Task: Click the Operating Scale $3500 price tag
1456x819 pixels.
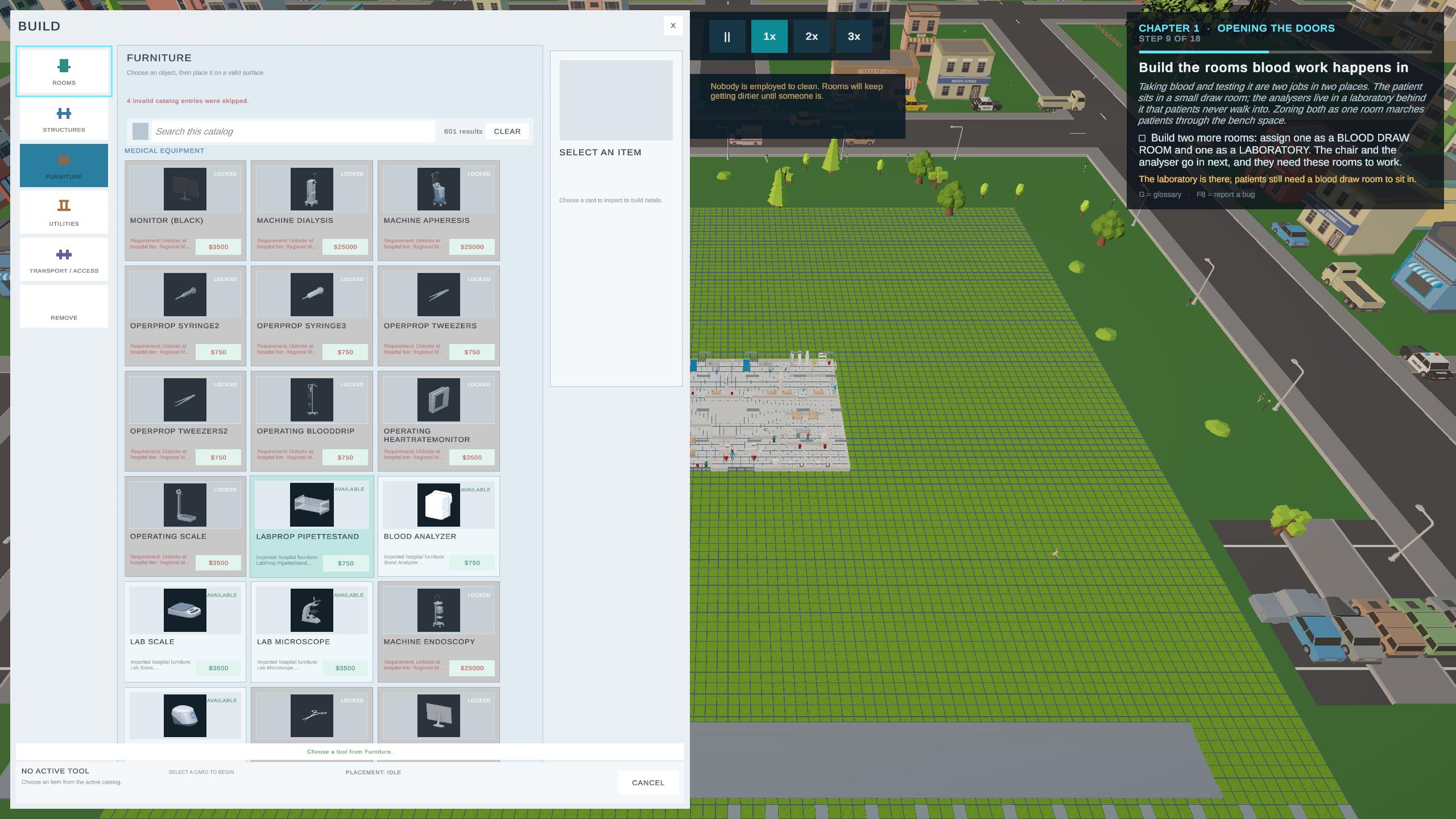Action: tap(218, 563)
